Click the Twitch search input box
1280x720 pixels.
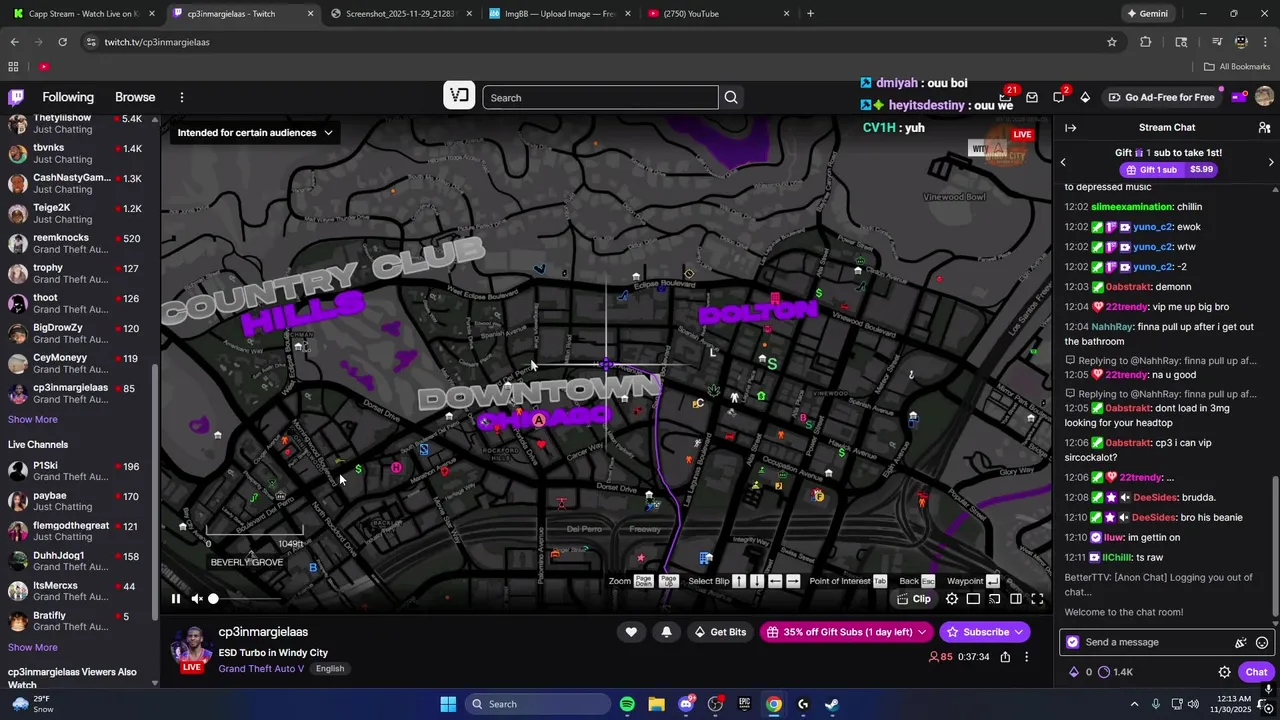[x=600, y=97]
